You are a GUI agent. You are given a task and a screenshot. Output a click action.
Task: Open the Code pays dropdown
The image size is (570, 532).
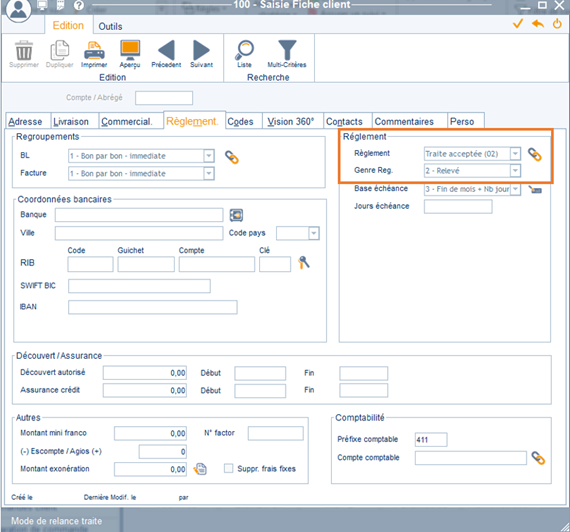point(314,233)
